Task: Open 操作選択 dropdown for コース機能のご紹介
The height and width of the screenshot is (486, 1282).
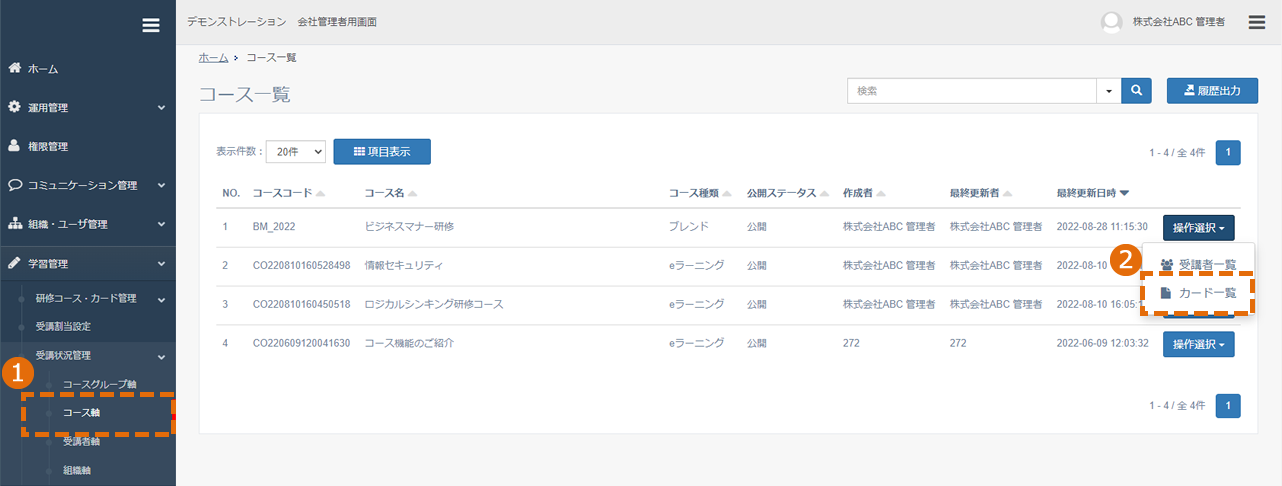Action: pyautogui.click(x=1198, y=344)
